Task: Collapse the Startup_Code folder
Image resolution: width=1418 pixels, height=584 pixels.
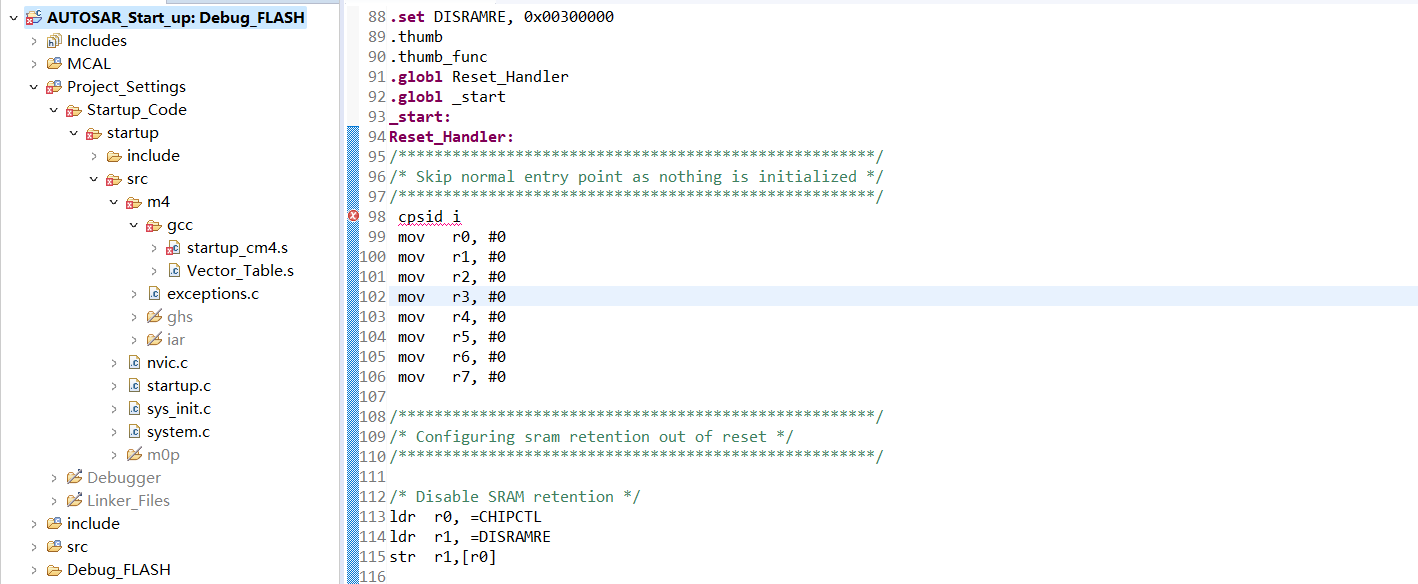Action: pos(53,109)
